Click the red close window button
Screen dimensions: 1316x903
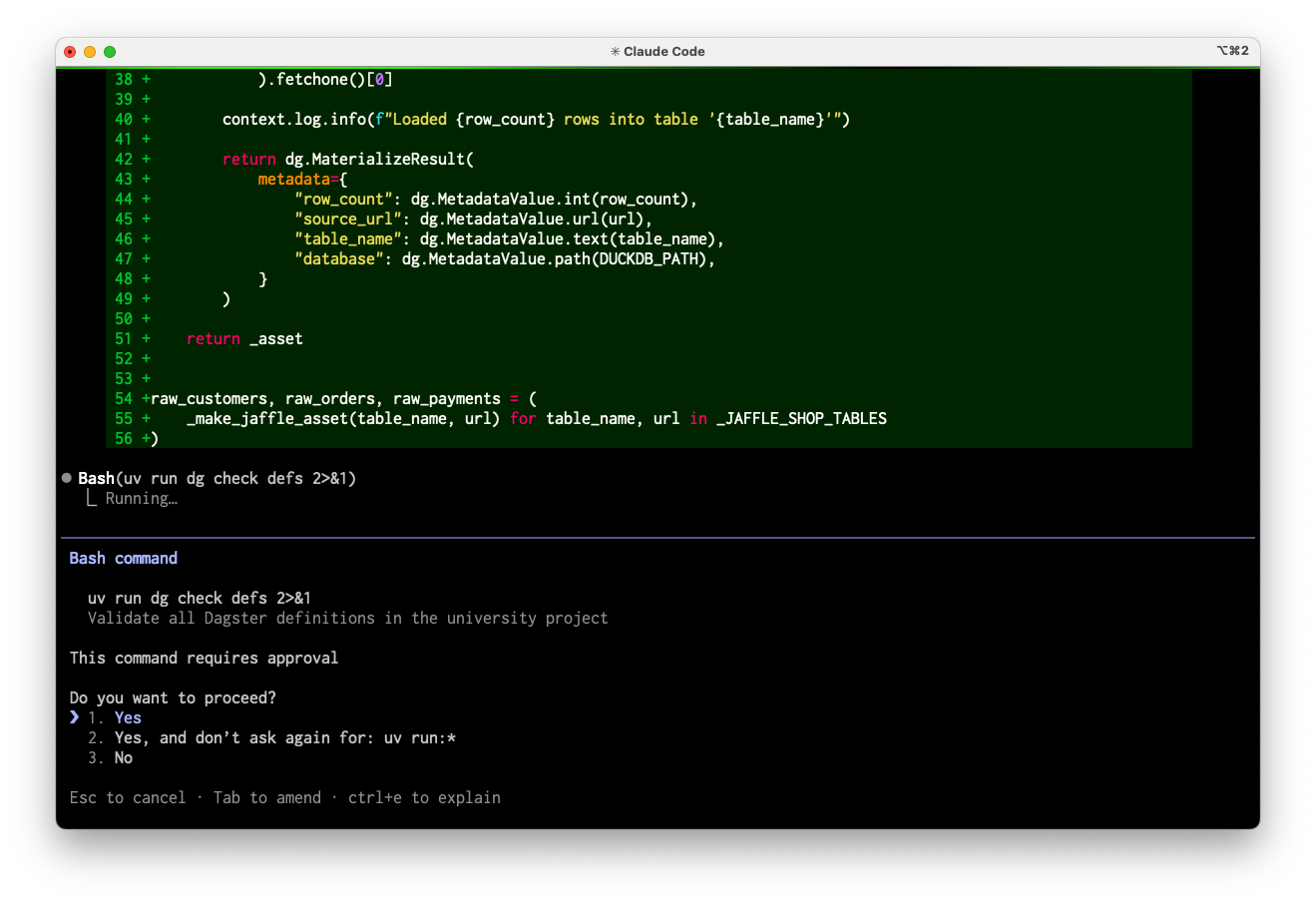[70, 52]
